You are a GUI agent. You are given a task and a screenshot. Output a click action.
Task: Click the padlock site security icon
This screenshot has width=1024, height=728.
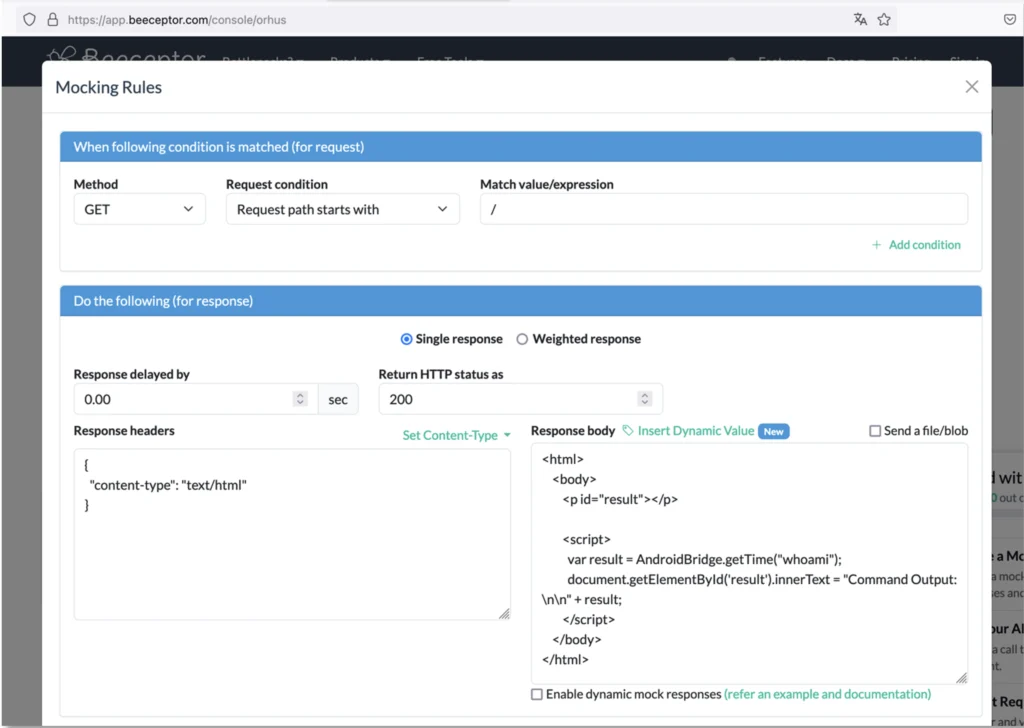[x=53, y=19]
